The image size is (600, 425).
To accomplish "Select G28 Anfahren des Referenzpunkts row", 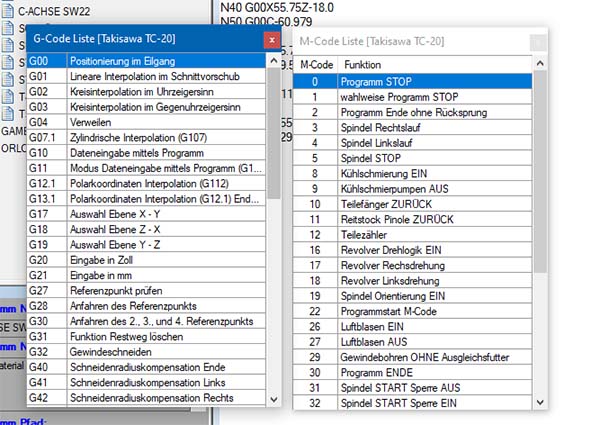I will [x=146, y=306].
